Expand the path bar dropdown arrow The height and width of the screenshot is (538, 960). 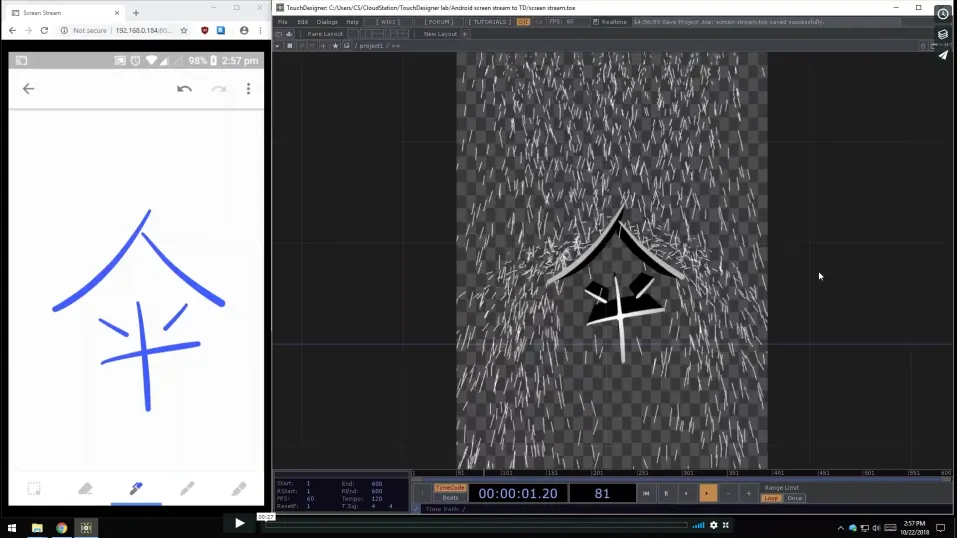(x=277, y=46)
